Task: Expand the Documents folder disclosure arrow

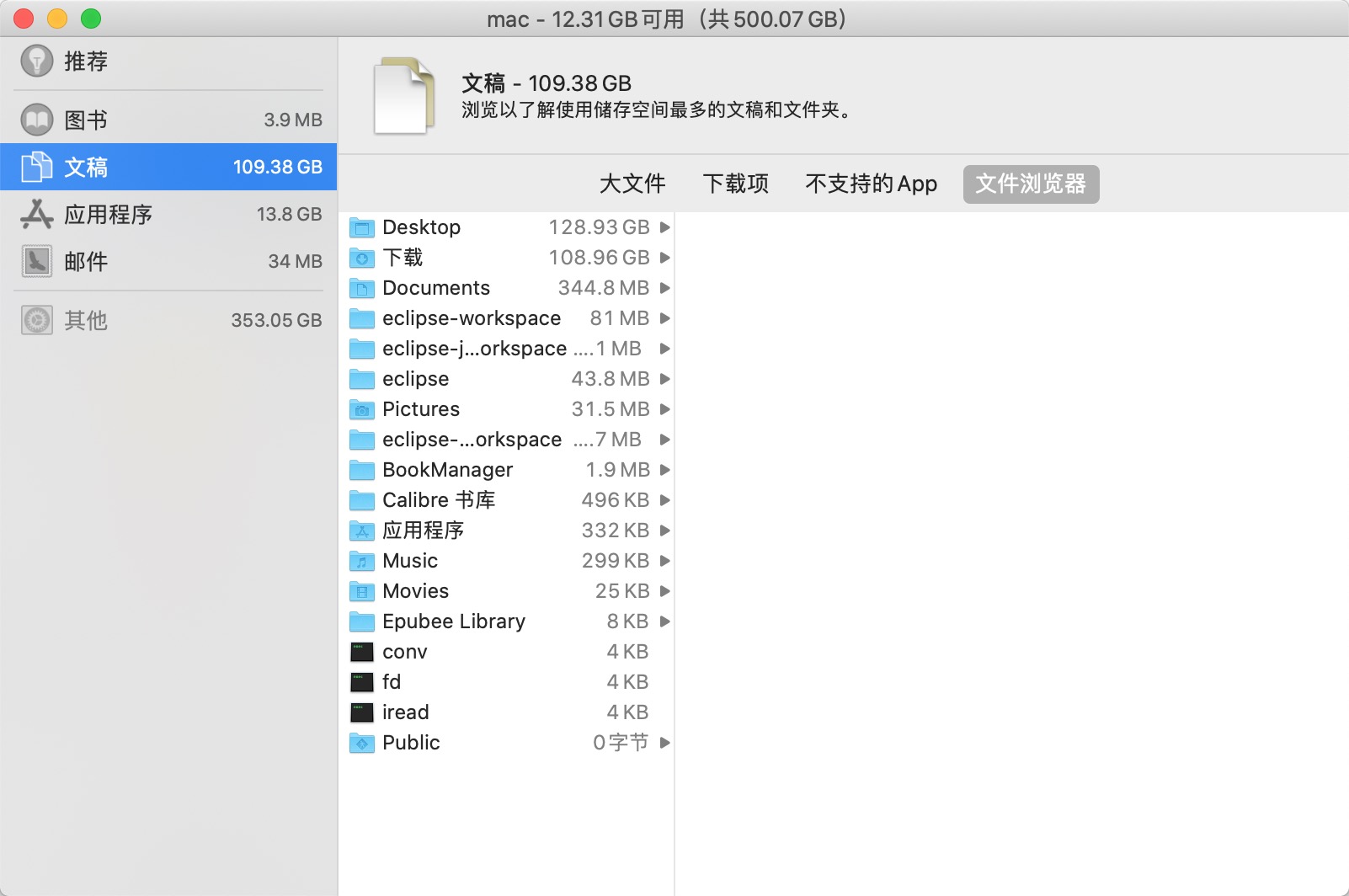Action: tap(664, 288)
